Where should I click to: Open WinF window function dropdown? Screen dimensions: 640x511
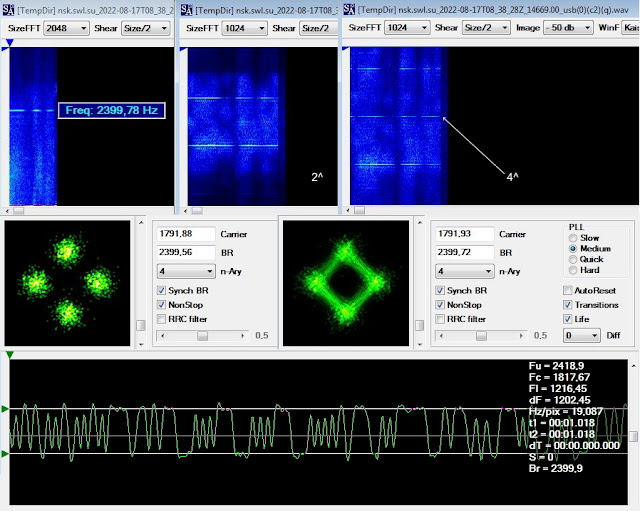[x=631, y=28]
